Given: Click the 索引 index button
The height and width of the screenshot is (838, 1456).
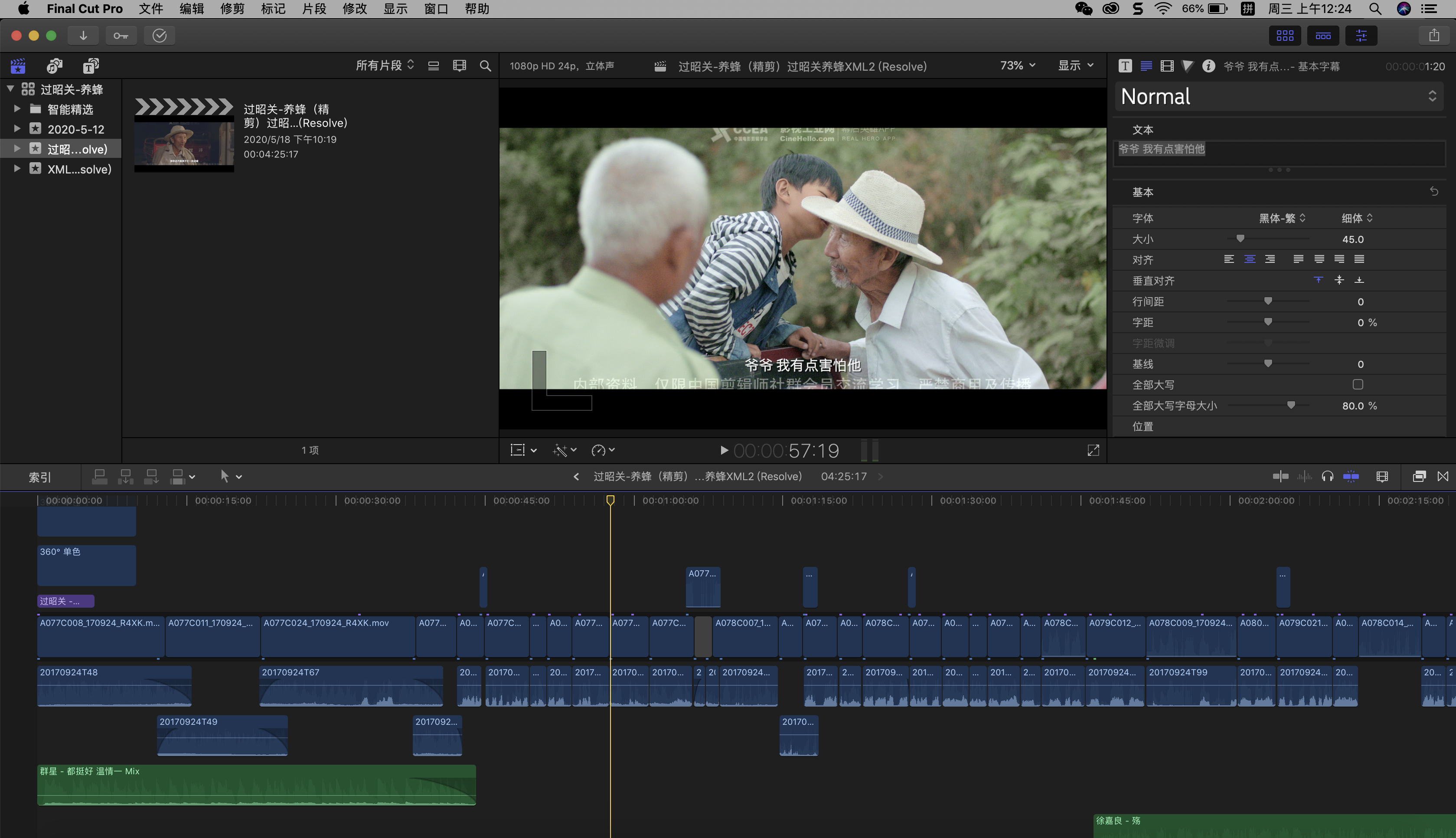Looking at the screenshot, I should pyautogui.click(x=40, y=477).
